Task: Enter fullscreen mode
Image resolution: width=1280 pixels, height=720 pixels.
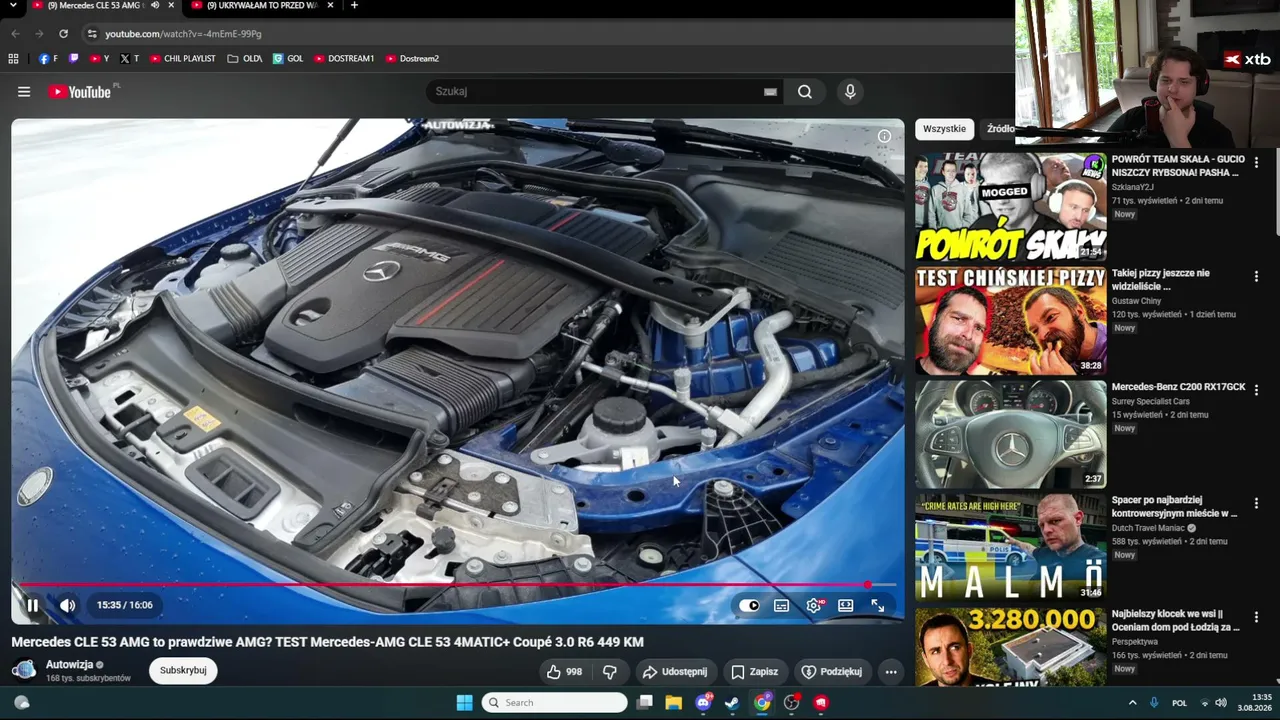Action: (878, 605)
